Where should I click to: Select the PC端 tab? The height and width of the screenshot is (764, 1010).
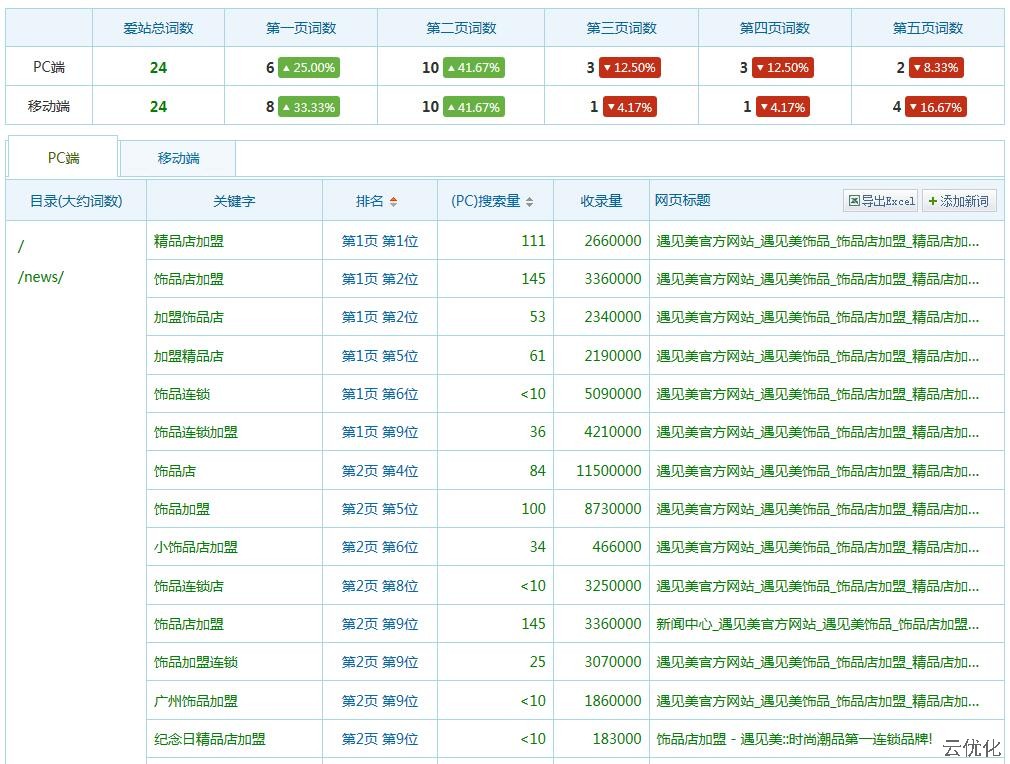coord(63,158)
